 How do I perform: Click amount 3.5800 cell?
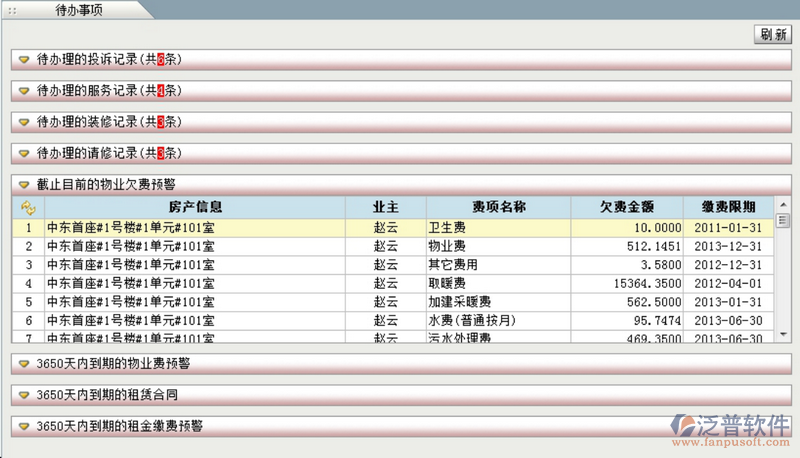coord(627,265)
